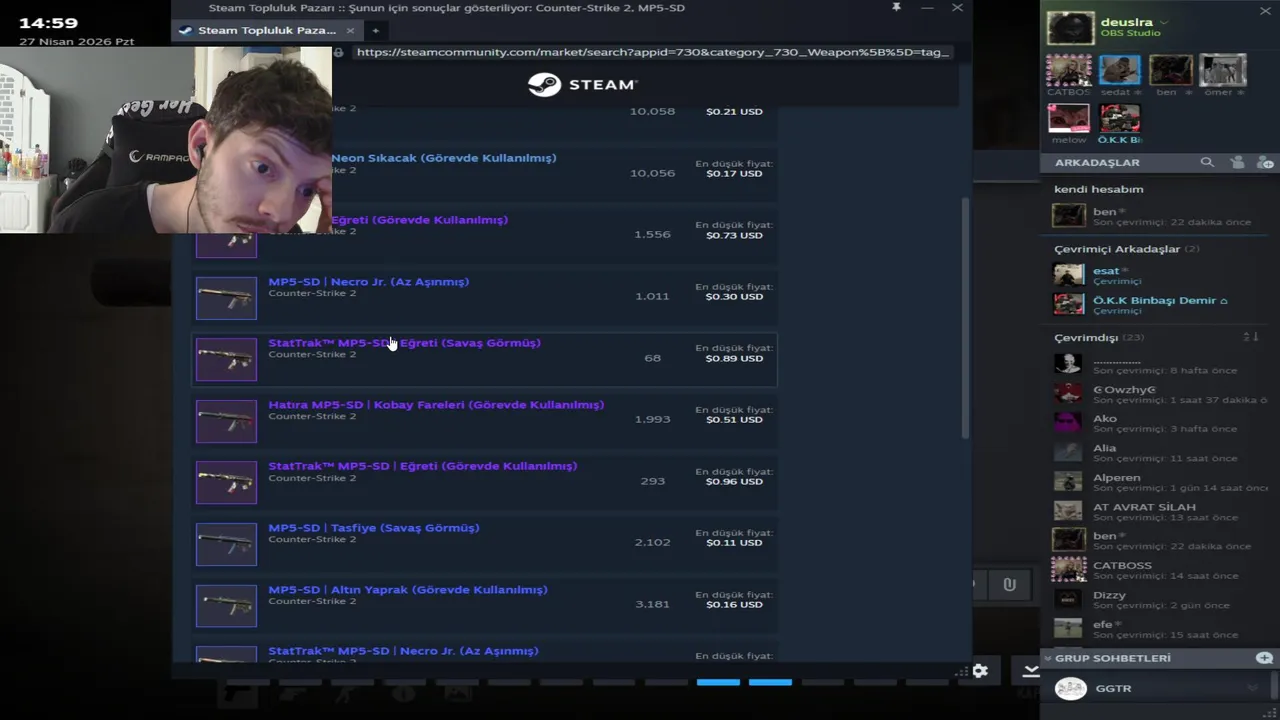The width and height of the screenshot is (1280, 720).
Task: Add a friend using the plus person icon
Action: [1265, 162]
